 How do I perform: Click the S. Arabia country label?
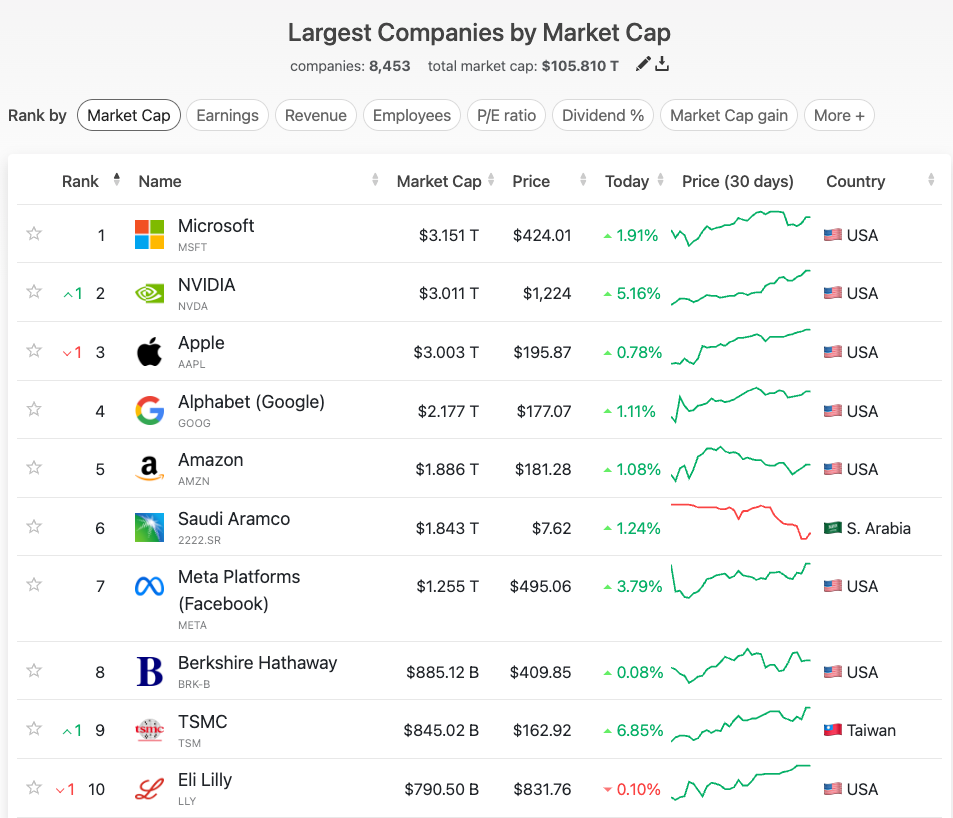(878, 528)
